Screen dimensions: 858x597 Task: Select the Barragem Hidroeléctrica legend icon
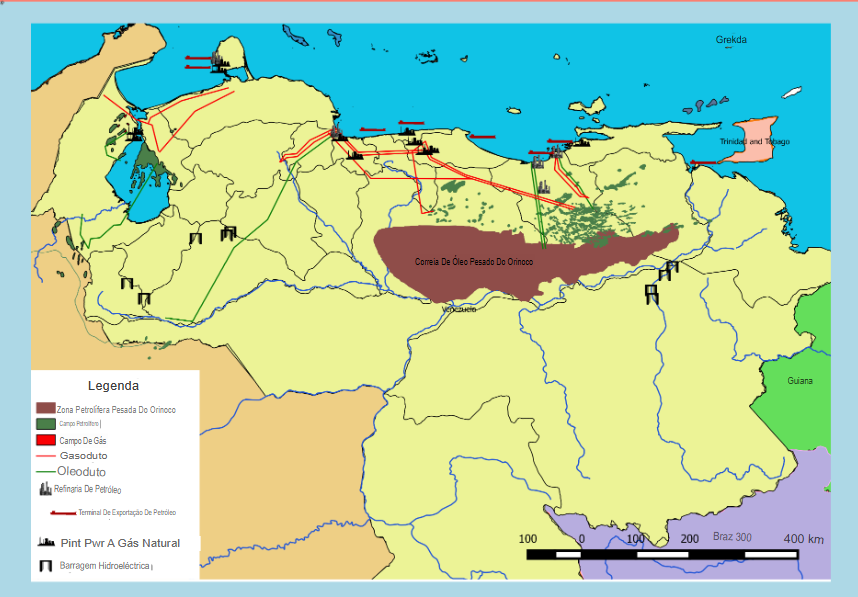pos(46,563)
